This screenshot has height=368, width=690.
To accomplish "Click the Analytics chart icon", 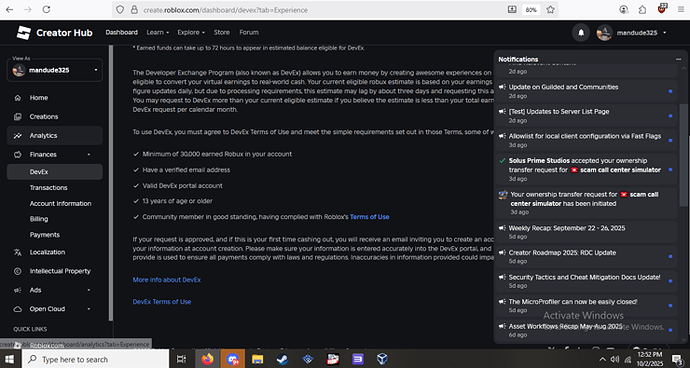I will tap(18, 136).
